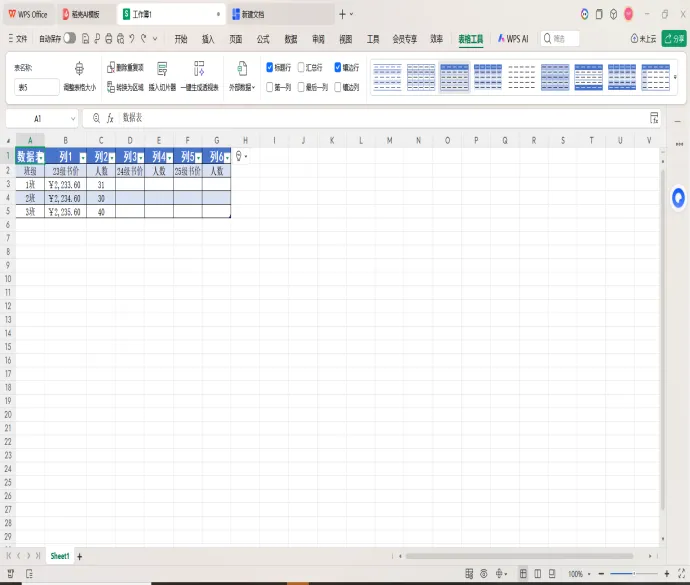Check the total row (汇总行) checkbox

301,67
